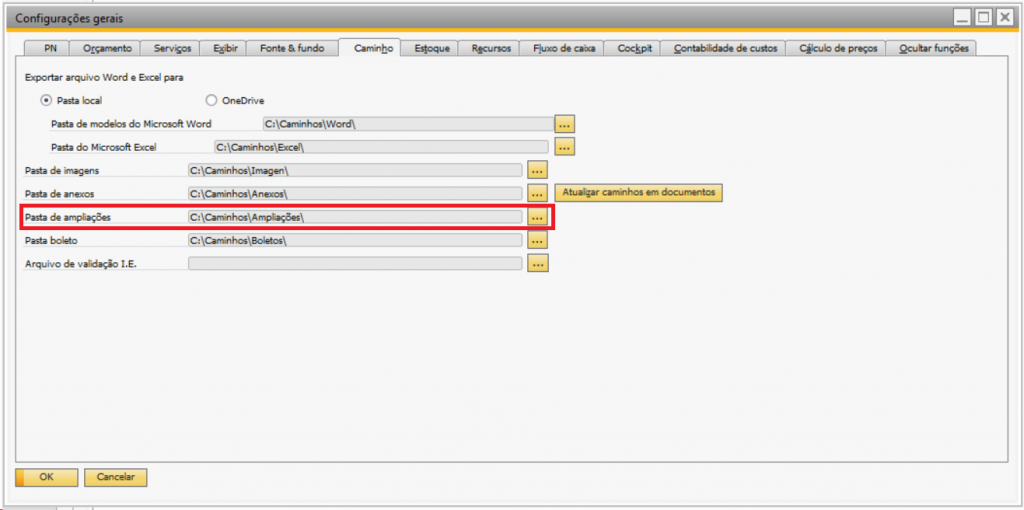Browse for Arquivo de validação I.E. file
The image size is (1024, 510).
pyautogui.click(x=538, y=264)
